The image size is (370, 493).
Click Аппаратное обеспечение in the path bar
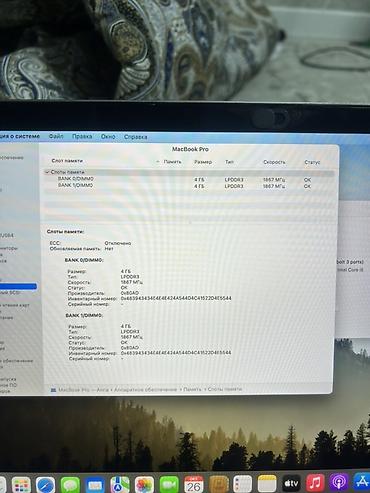[x=145, y=389]
